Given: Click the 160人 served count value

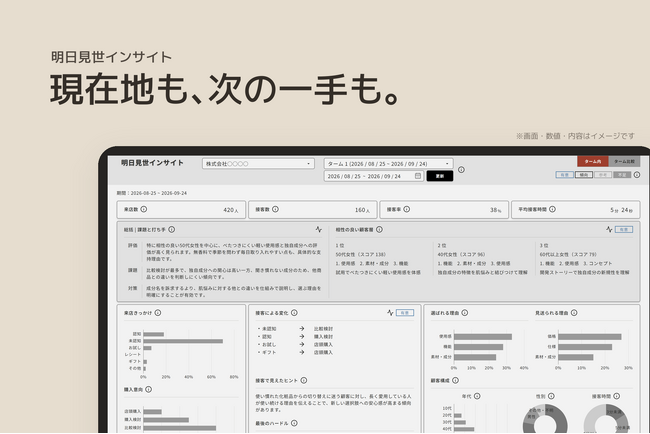Looking at the screenshot, I should pos(362,210).
